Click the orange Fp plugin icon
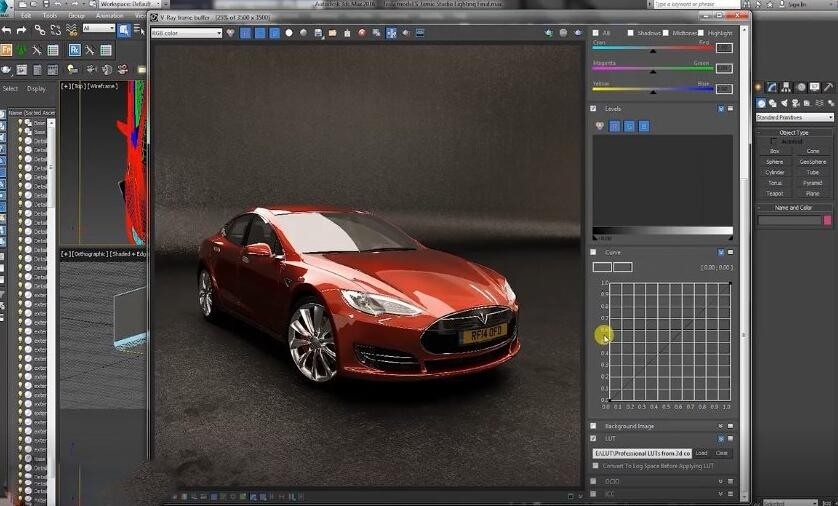 click(x=6, y=50)
